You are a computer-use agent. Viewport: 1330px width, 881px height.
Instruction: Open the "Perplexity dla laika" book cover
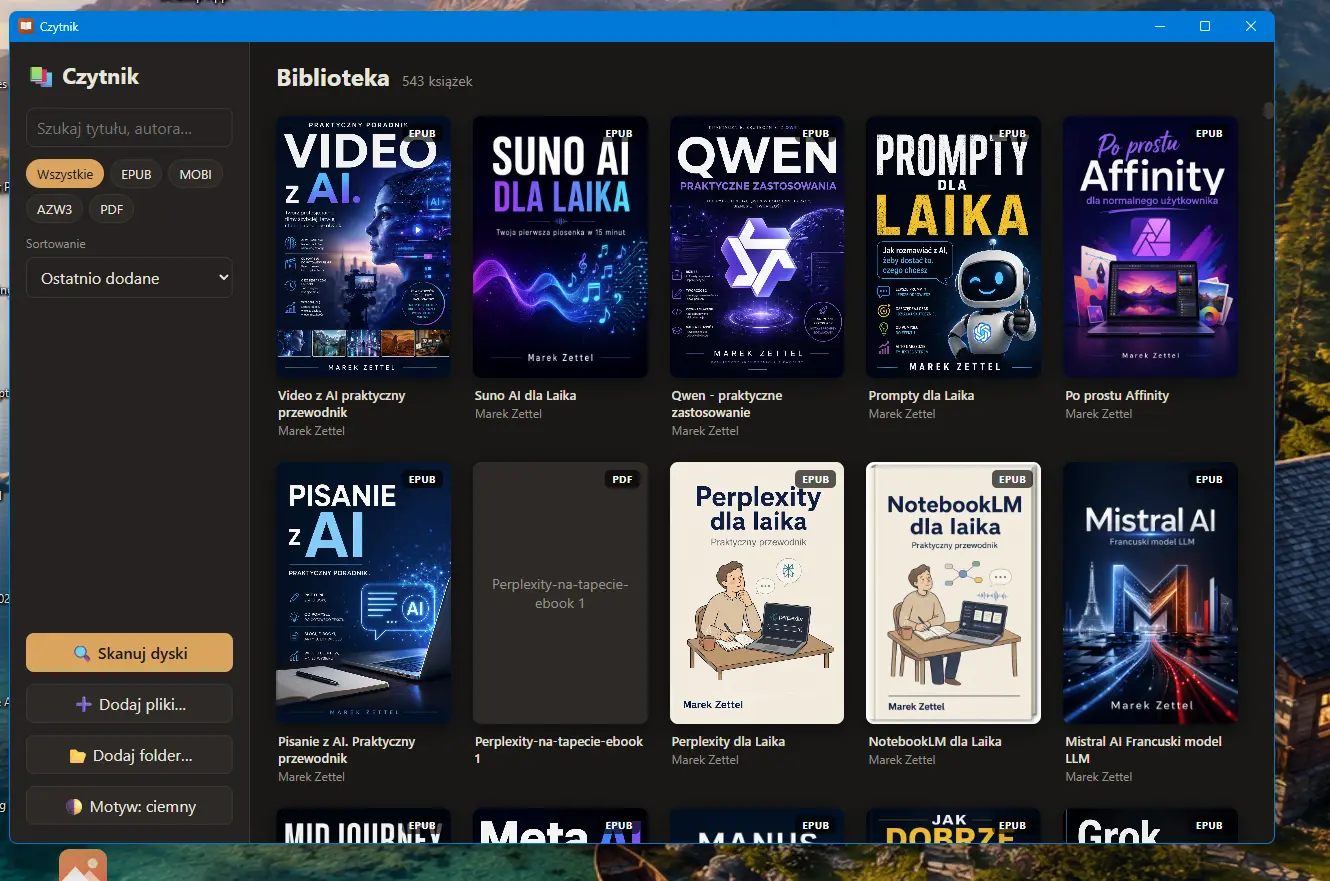(x=757, y=593)
